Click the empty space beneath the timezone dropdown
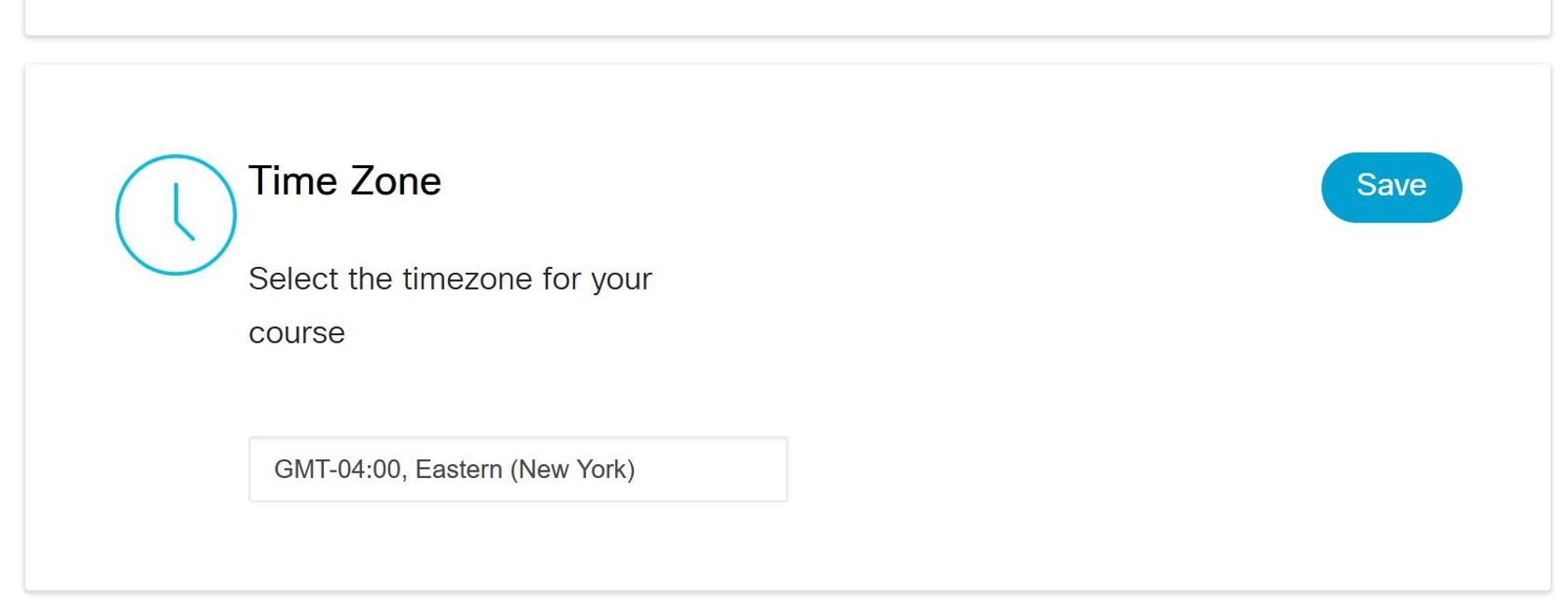 click(x=518, y=546)
